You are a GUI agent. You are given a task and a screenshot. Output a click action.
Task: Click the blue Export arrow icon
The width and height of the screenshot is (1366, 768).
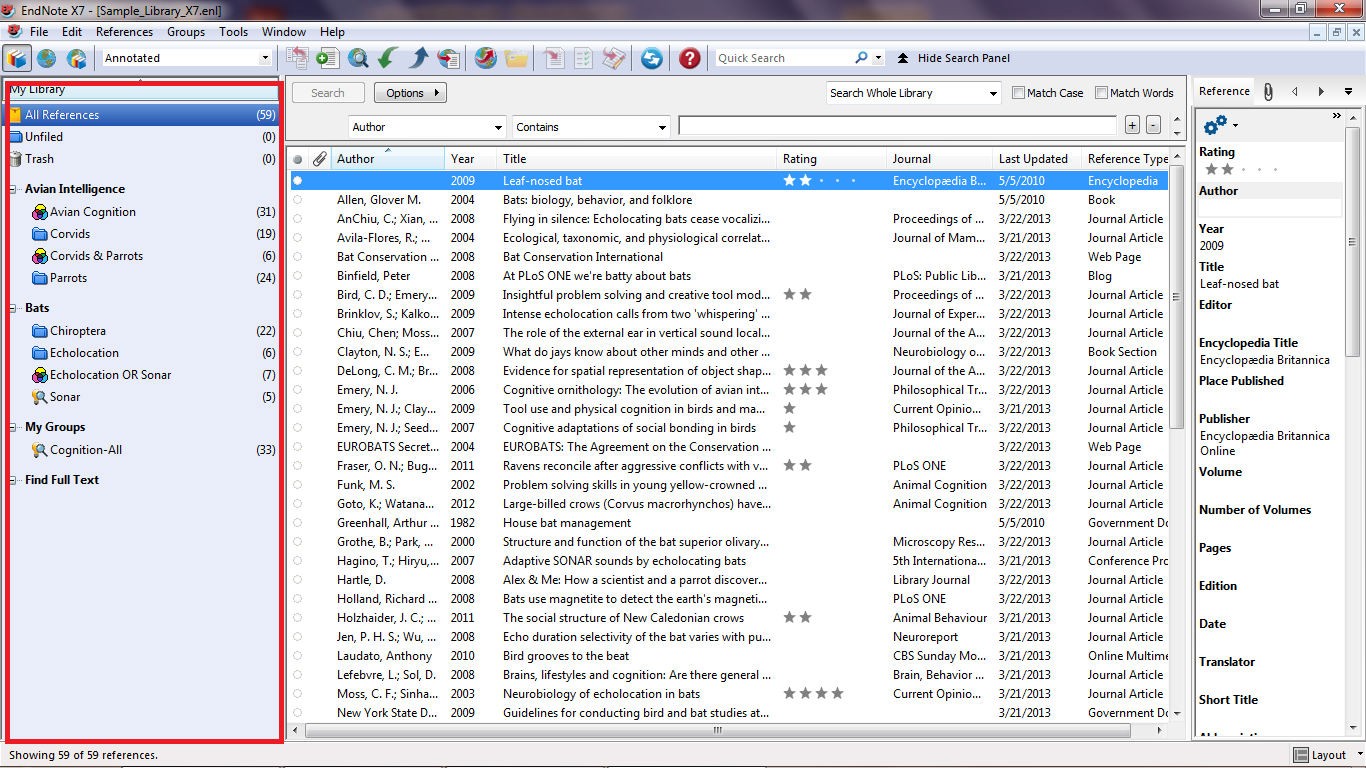click(x=418, y=58)
